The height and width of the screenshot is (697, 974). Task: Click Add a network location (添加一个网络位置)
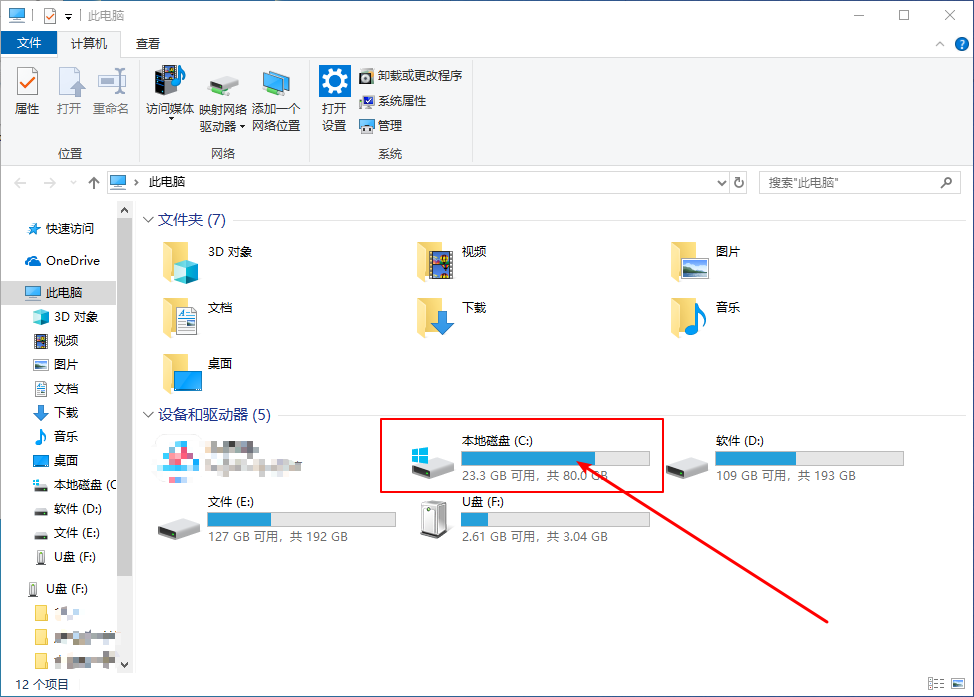pyautogui.click(x=276, y=99)
